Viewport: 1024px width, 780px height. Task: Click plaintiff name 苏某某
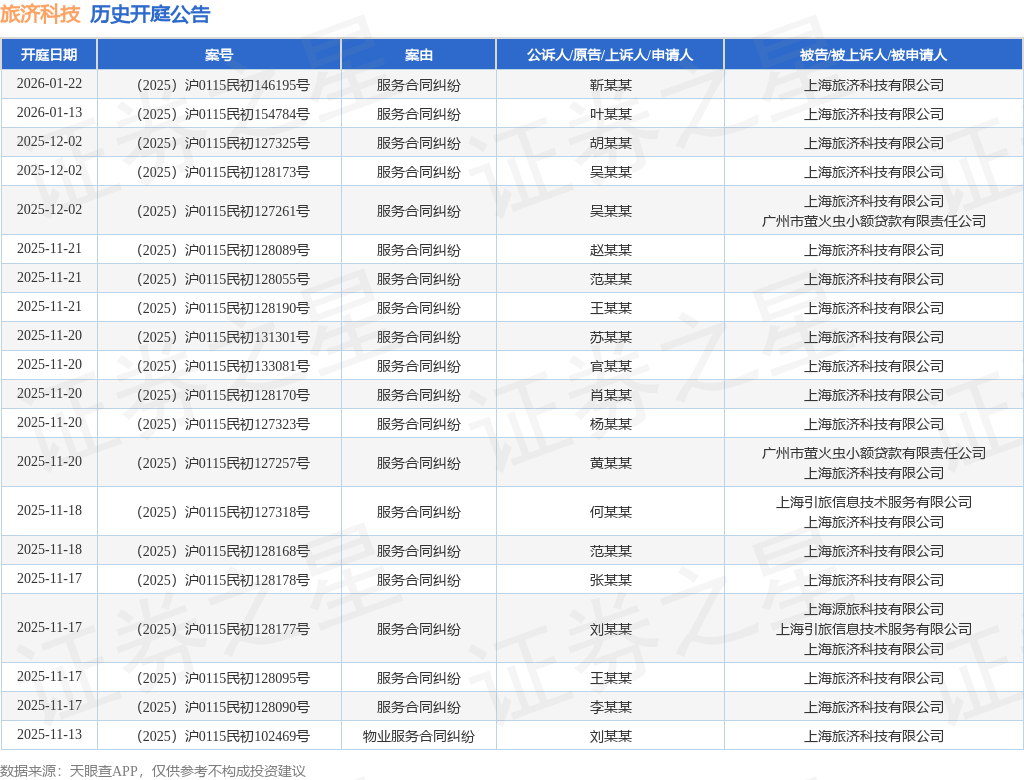[x=611, y=337]
